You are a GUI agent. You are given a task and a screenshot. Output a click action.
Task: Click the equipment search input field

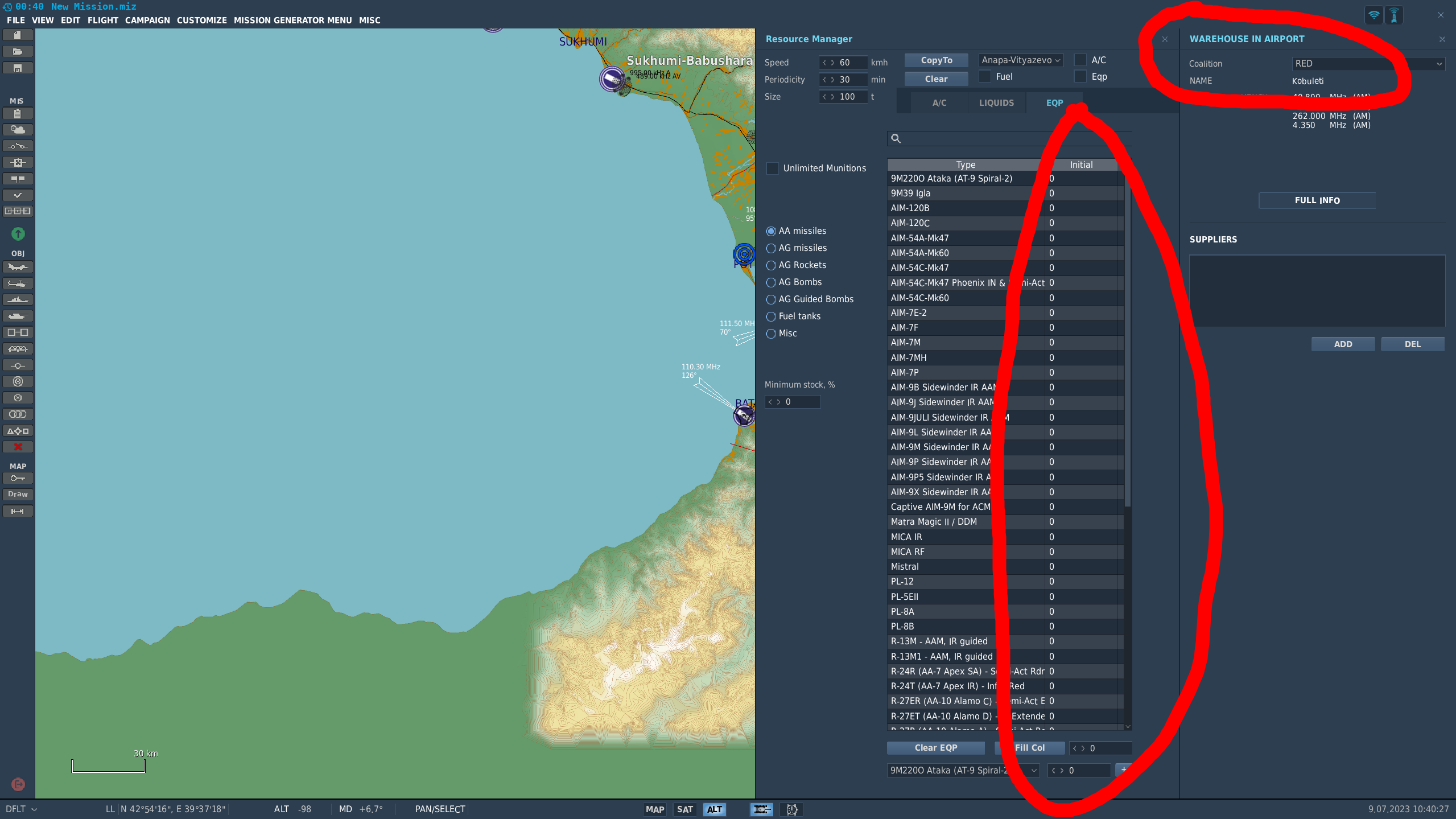click(x=1009, y=138)
